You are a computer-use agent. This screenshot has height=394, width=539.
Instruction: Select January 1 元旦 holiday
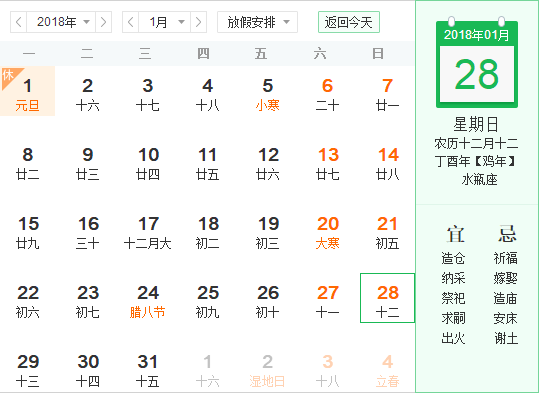pyautogui.click(x=28, y=91)
